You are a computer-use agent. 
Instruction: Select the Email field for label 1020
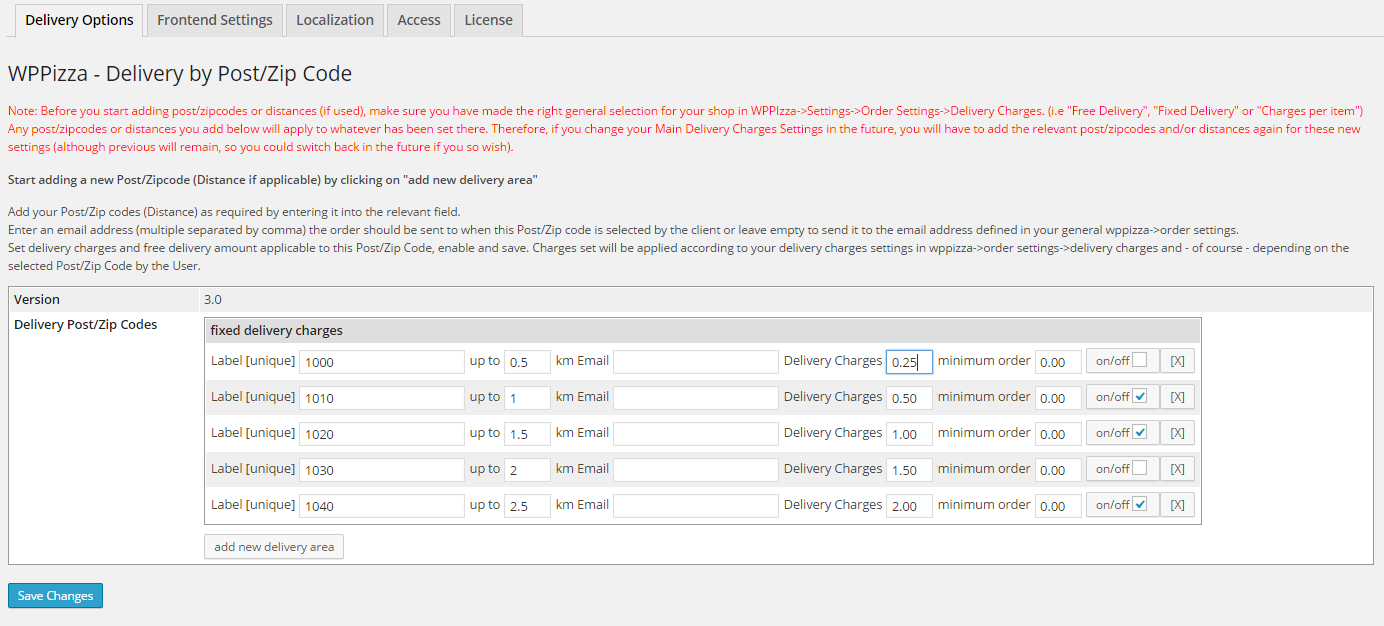[696, 434]
